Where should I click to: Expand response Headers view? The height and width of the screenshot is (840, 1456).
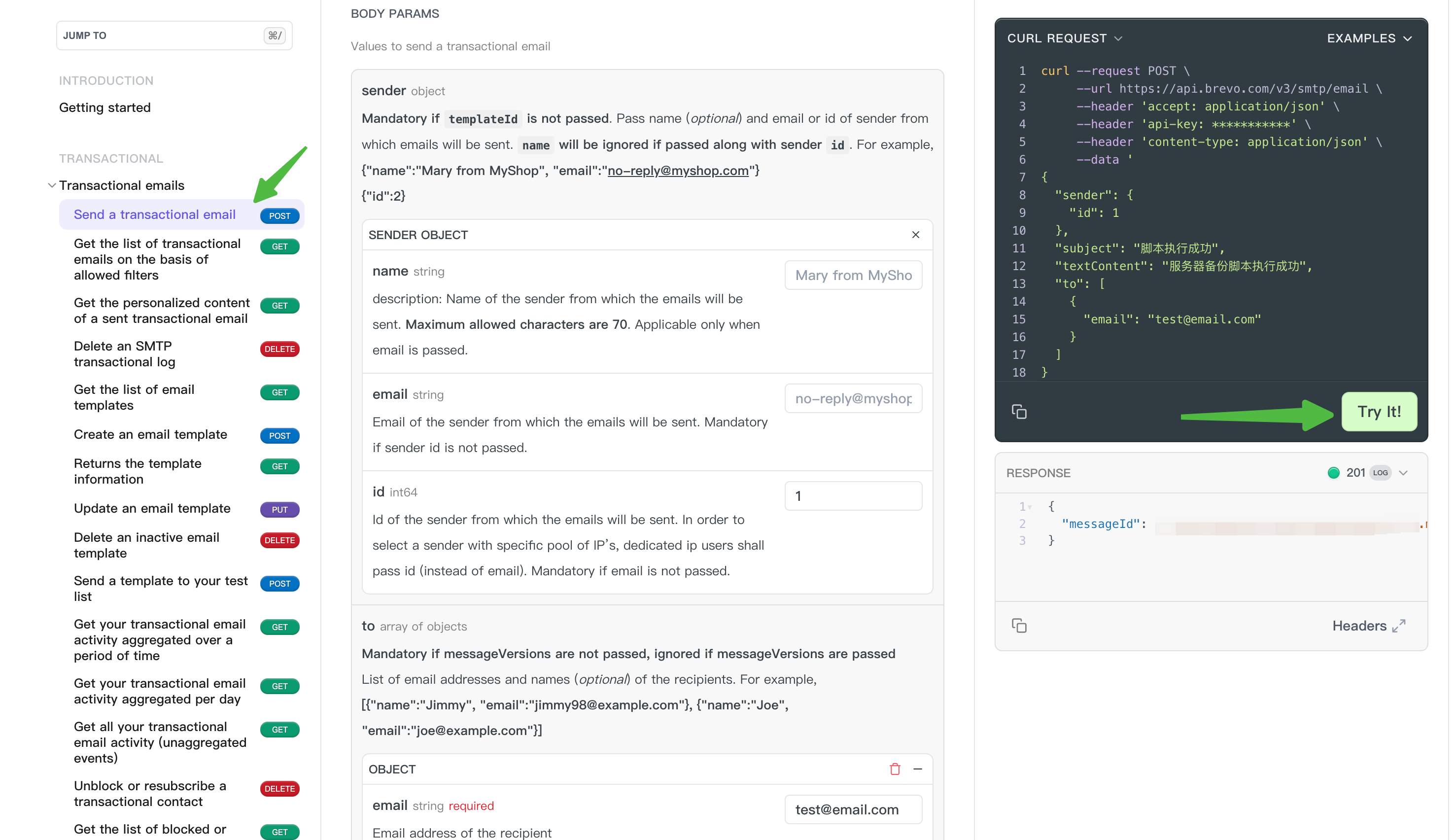1368,626
